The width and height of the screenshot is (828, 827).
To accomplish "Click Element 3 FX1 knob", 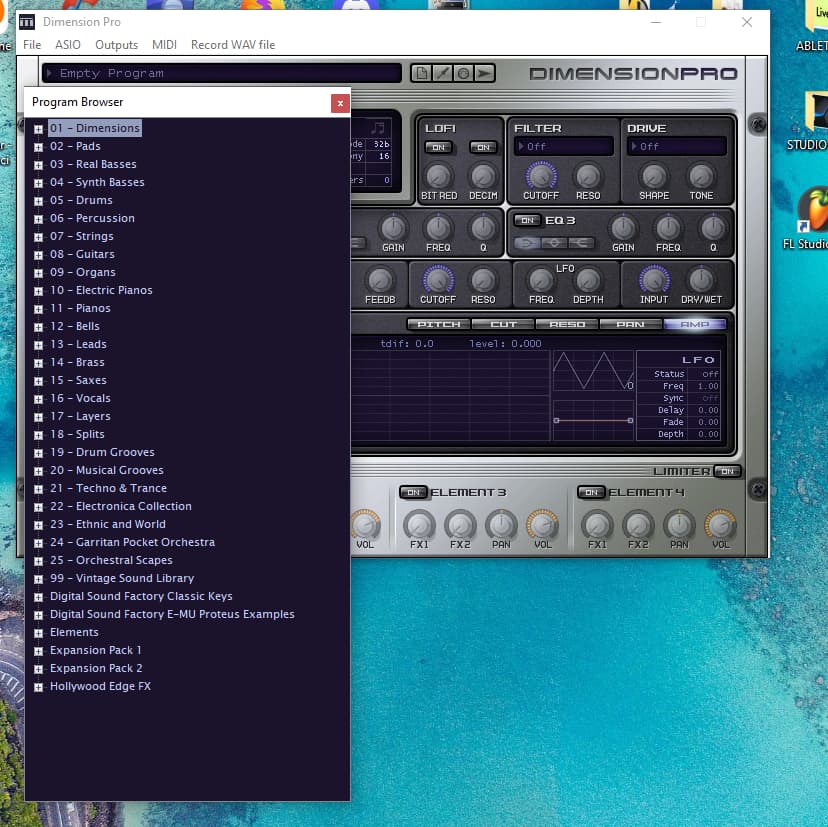I will click(419, 525).
